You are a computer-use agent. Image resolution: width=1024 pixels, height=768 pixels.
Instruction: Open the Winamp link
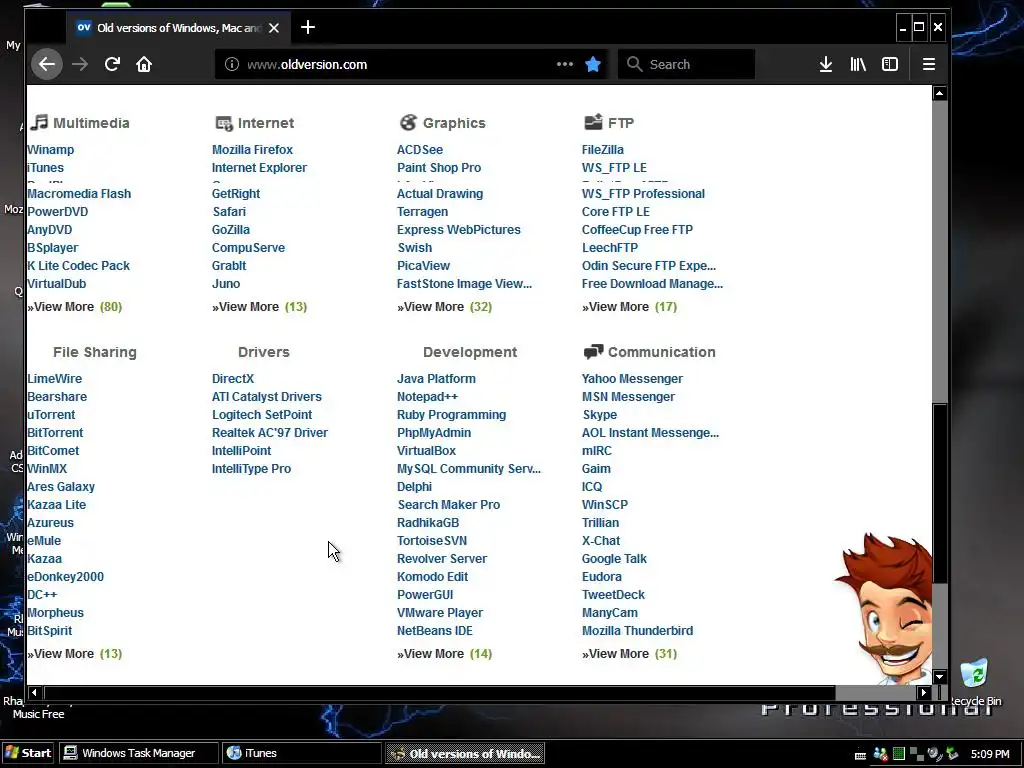50,150
